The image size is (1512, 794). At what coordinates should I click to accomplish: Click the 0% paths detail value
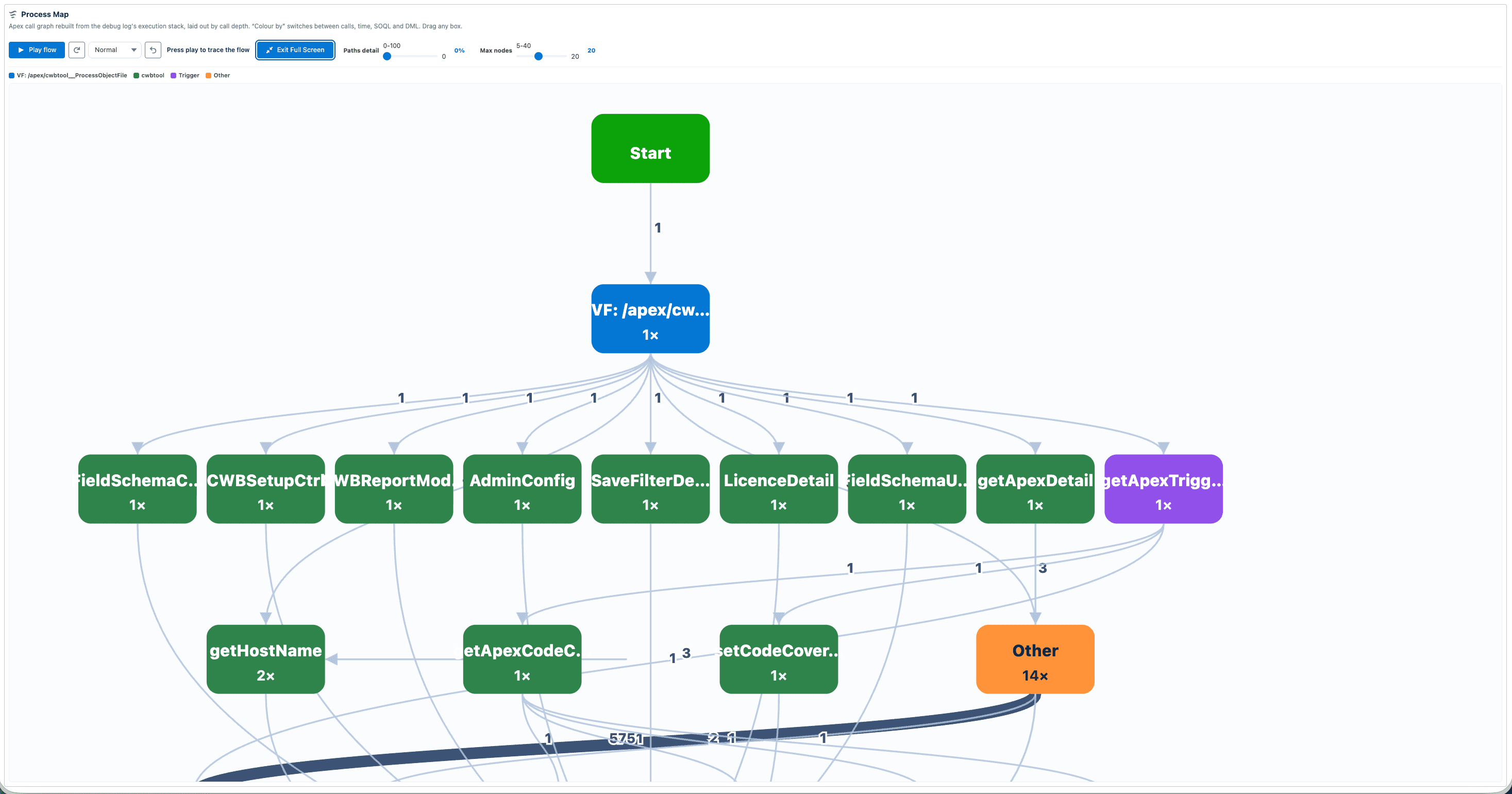[459, 51]
